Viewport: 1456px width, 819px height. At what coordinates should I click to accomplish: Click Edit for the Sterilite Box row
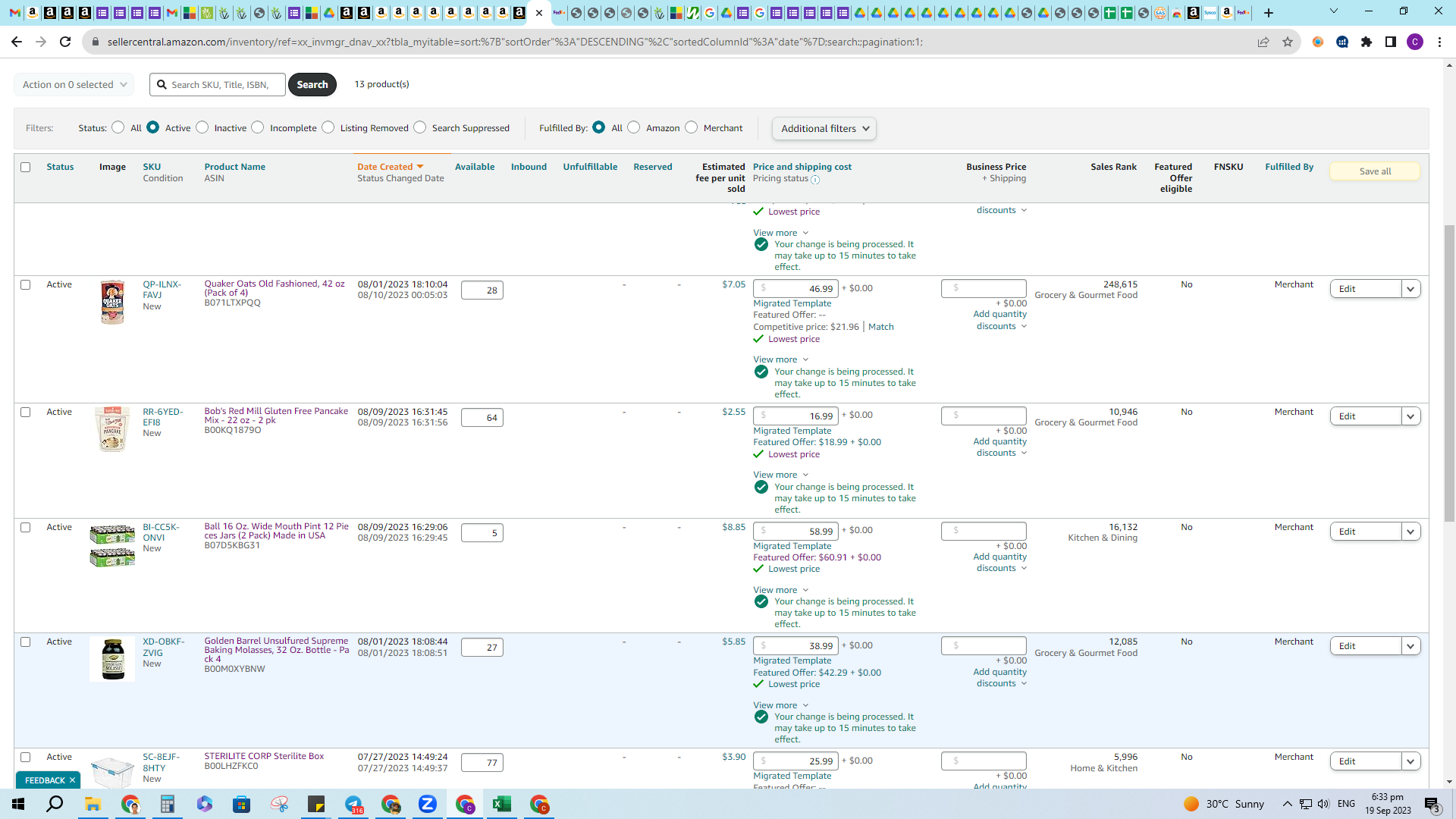tap(1366, 761)
